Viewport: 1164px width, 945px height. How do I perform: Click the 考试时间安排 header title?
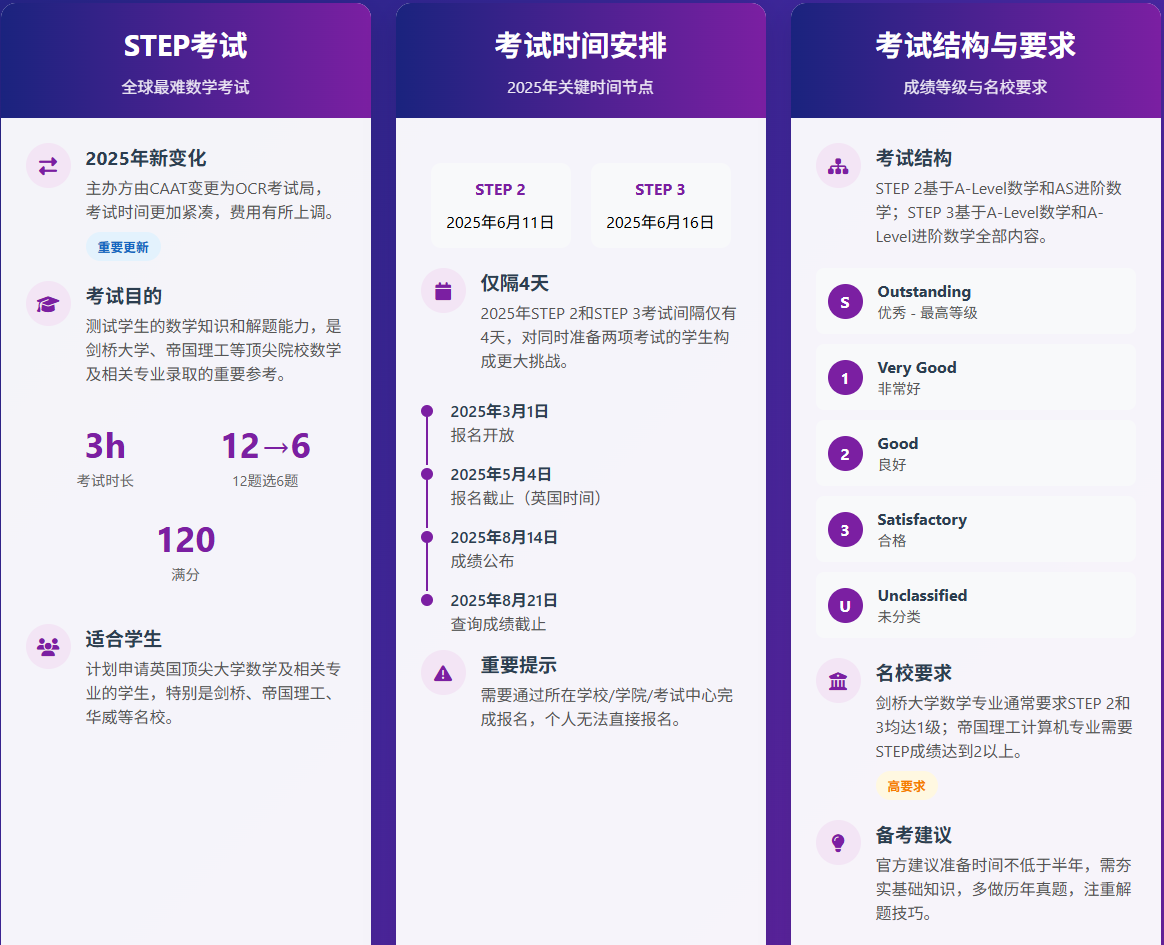(x=581, y=46)
